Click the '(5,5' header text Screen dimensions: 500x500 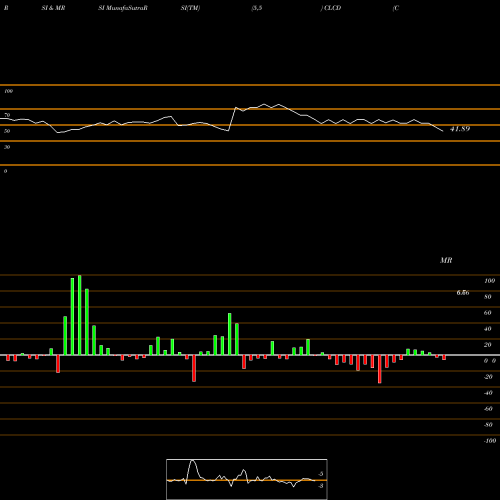pyautogui.click(x=257, y=8)
